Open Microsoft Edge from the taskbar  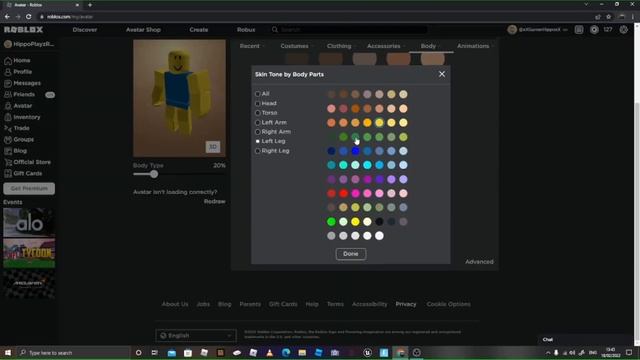tap(286, 353)
